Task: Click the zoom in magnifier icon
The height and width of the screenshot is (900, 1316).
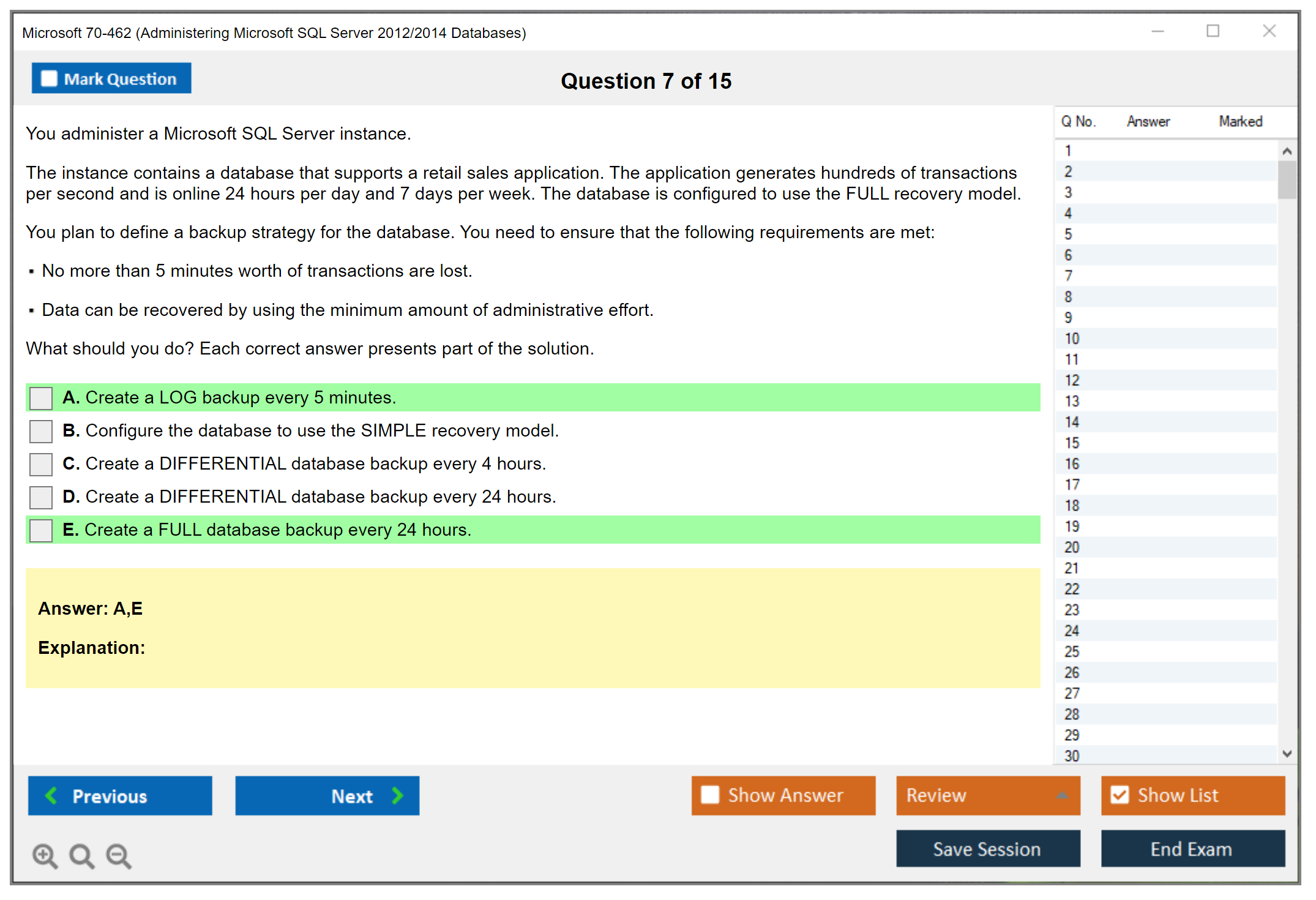Action: [45, 855]
